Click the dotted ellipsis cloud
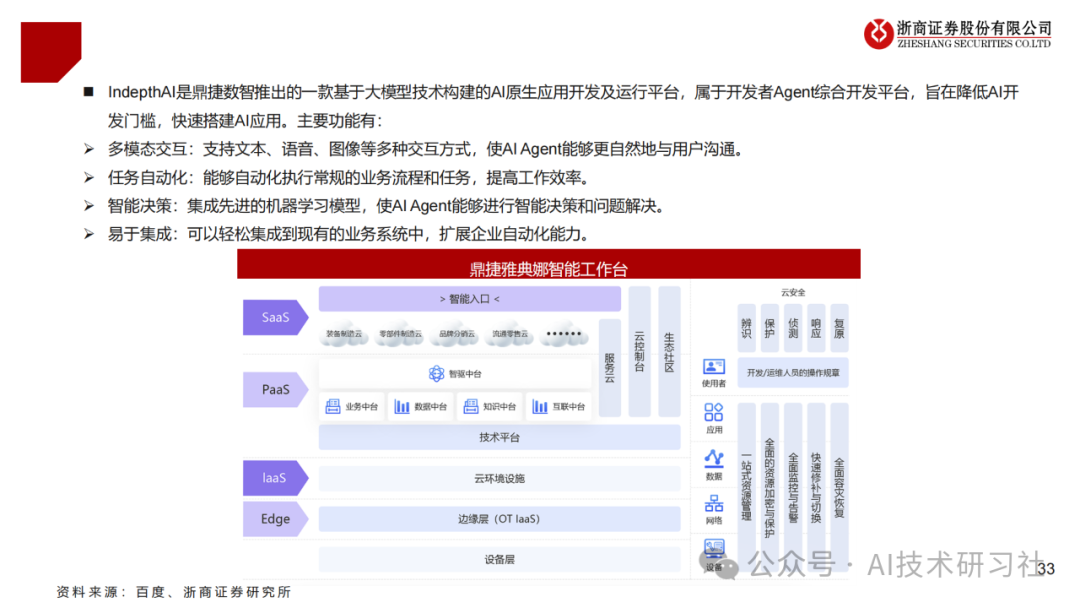 click(563, 334)
